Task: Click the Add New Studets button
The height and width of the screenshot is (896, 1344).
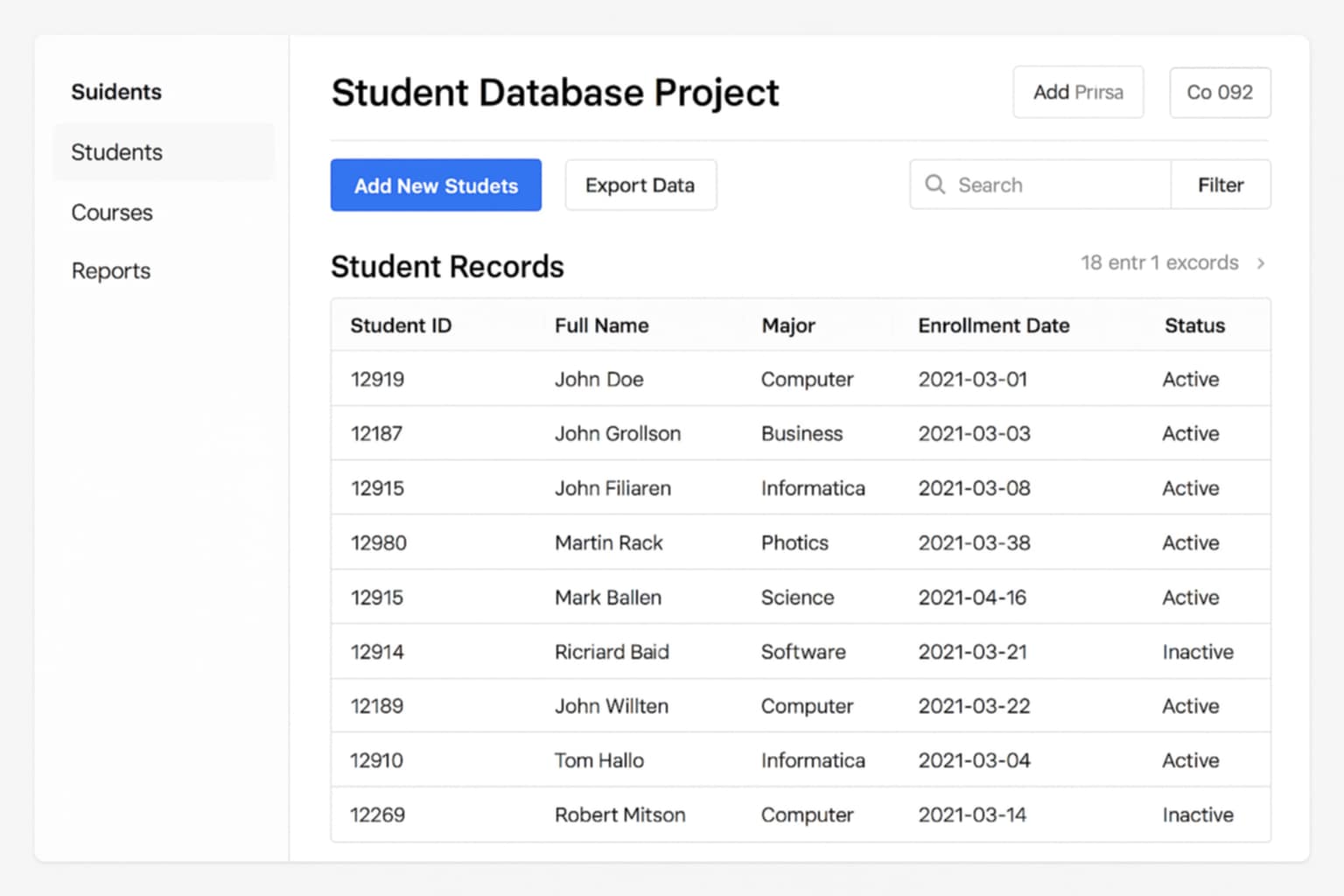Action: pos(436,185)
